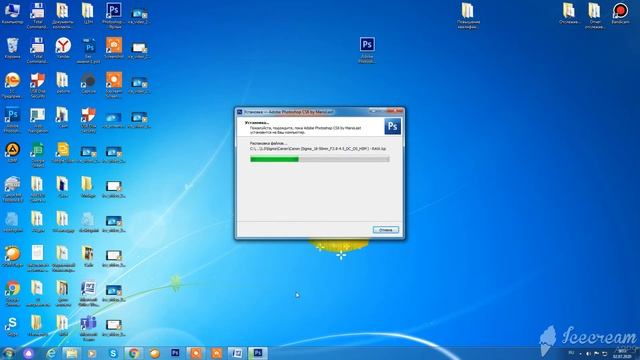Click the green installation progress bar
This screenshot has height=360, width=640.
coord(320,159)
